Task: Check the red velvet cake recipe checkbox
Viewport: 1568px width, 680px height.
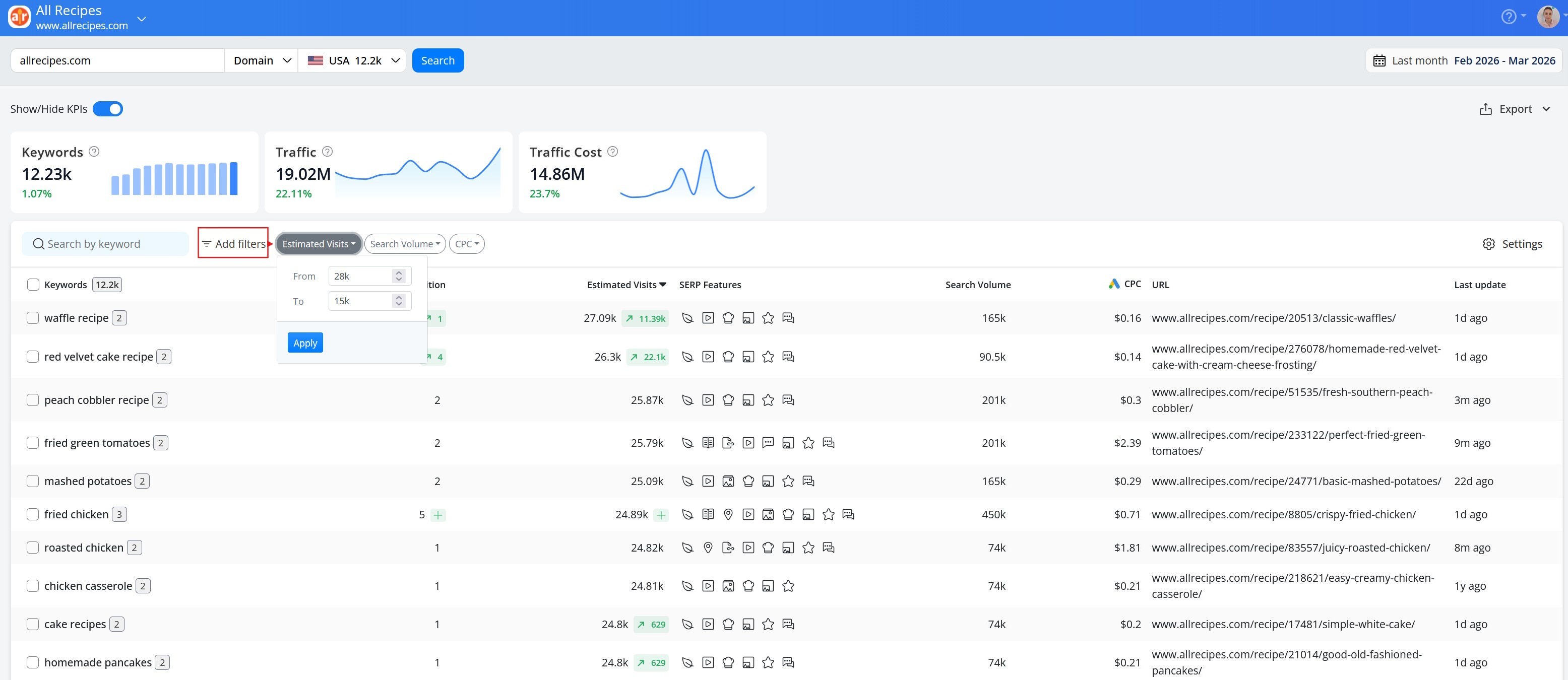Action: pyautogui.click(x=33, y=357)
